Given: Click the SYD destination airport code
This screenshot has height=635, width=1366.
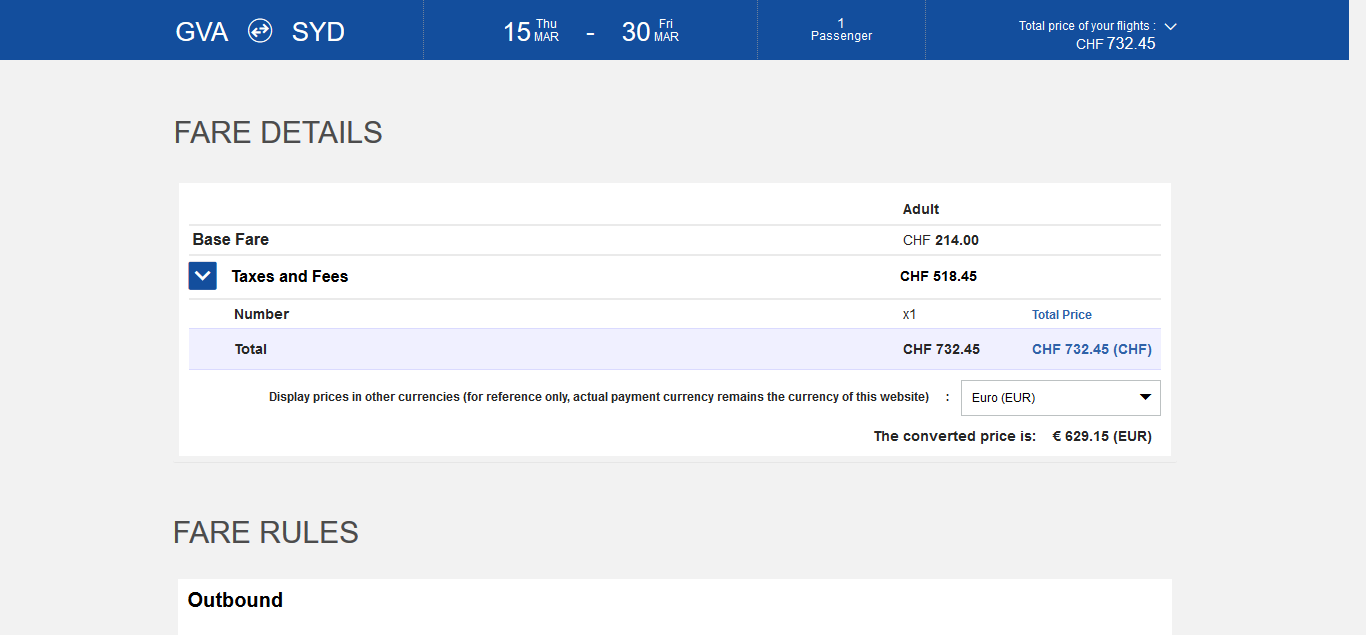Looking at the screenshot, I should (x=318, y=32).
